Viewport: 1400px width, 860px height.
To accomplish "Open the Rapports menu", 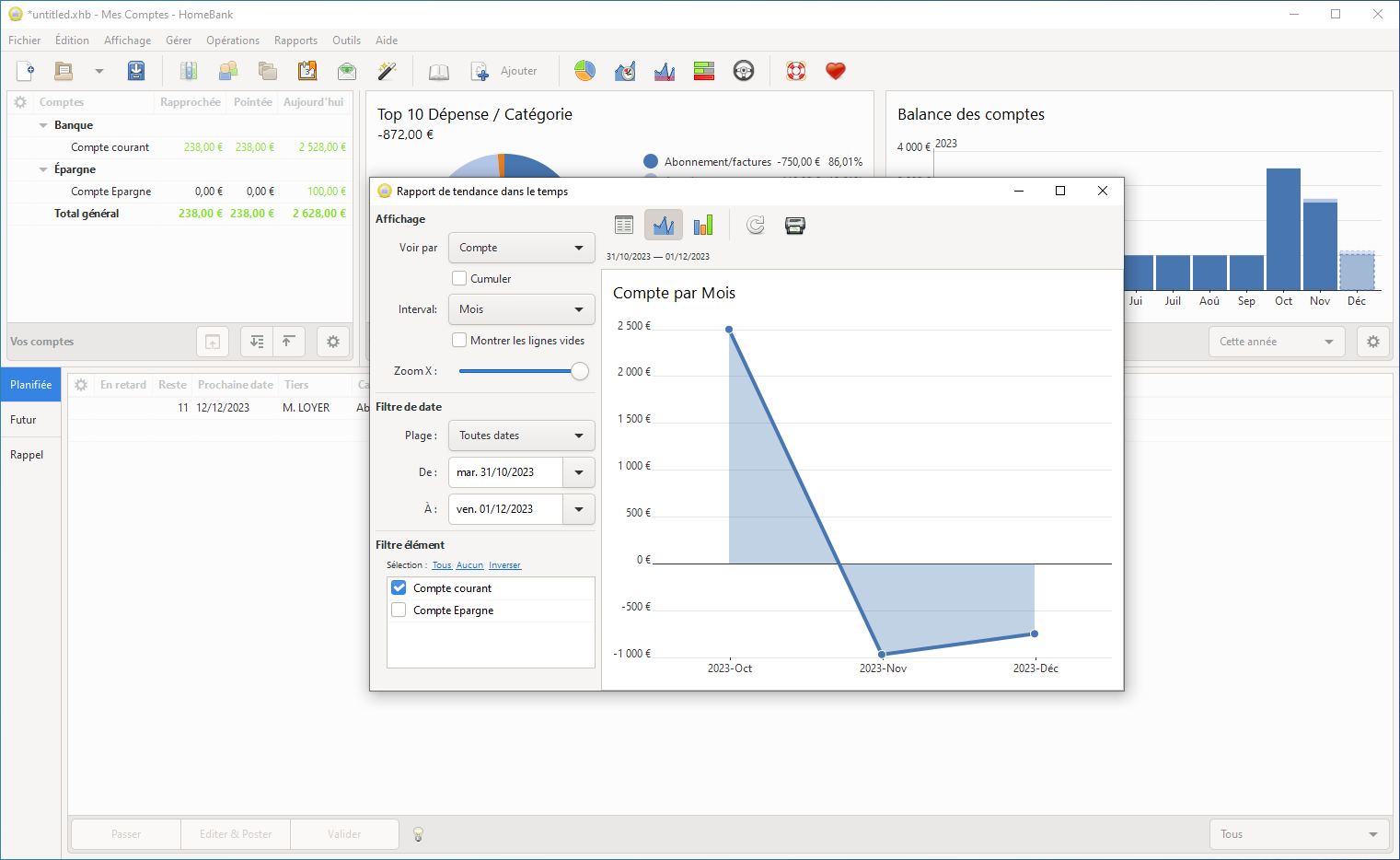I will (295, 41).
